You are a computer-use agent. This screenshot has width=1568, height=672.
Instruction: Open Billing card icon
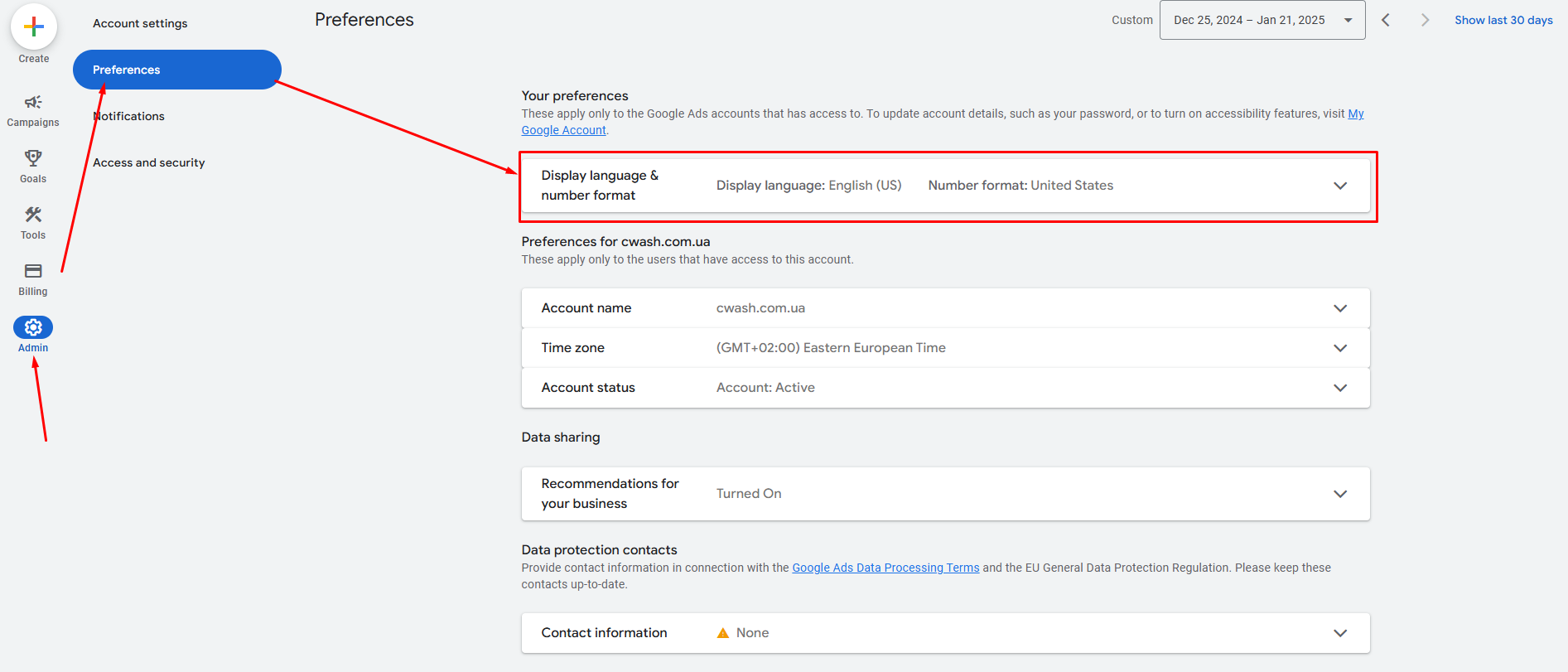point(33,271)
